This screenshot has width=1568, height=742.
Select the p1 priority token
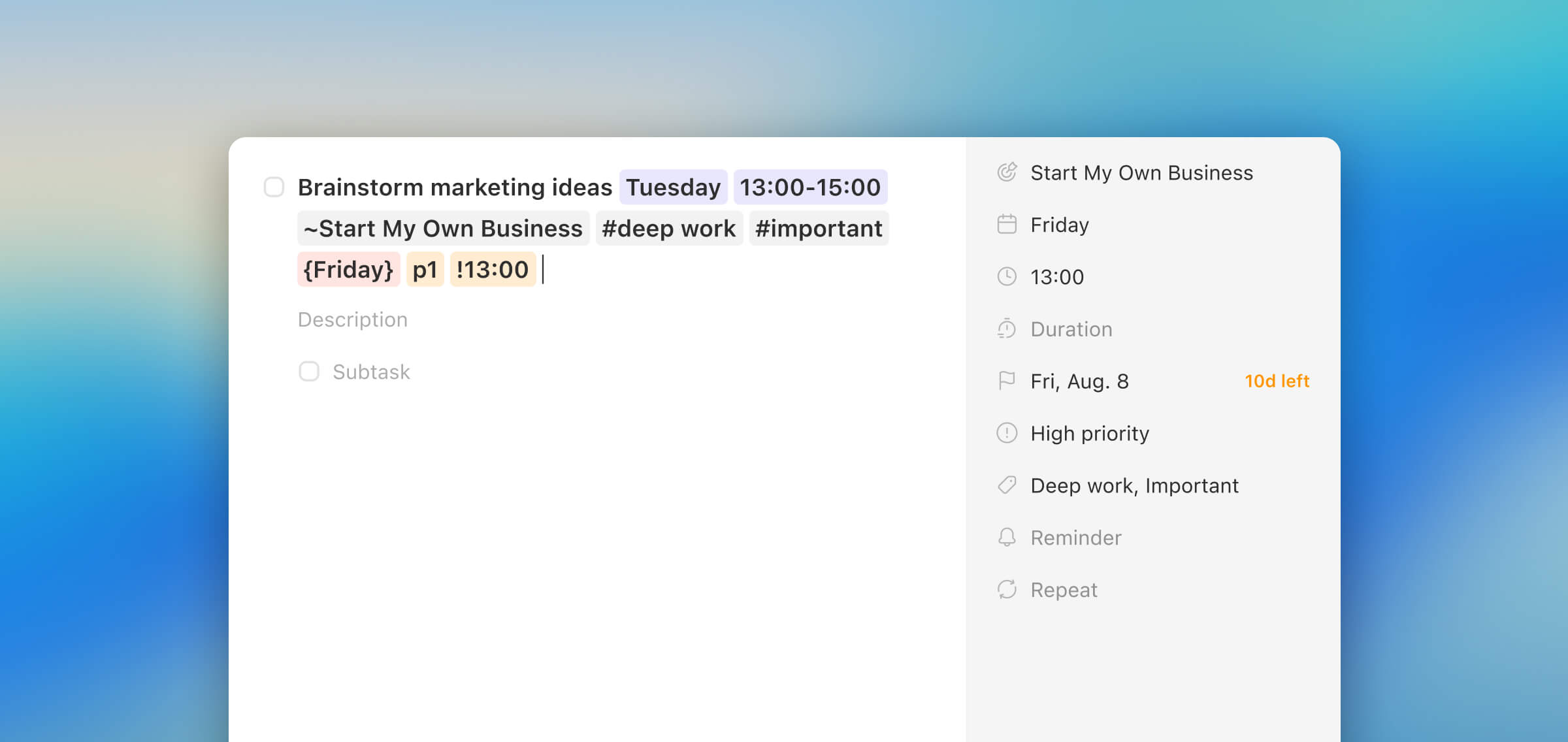(x=425, y=270)
